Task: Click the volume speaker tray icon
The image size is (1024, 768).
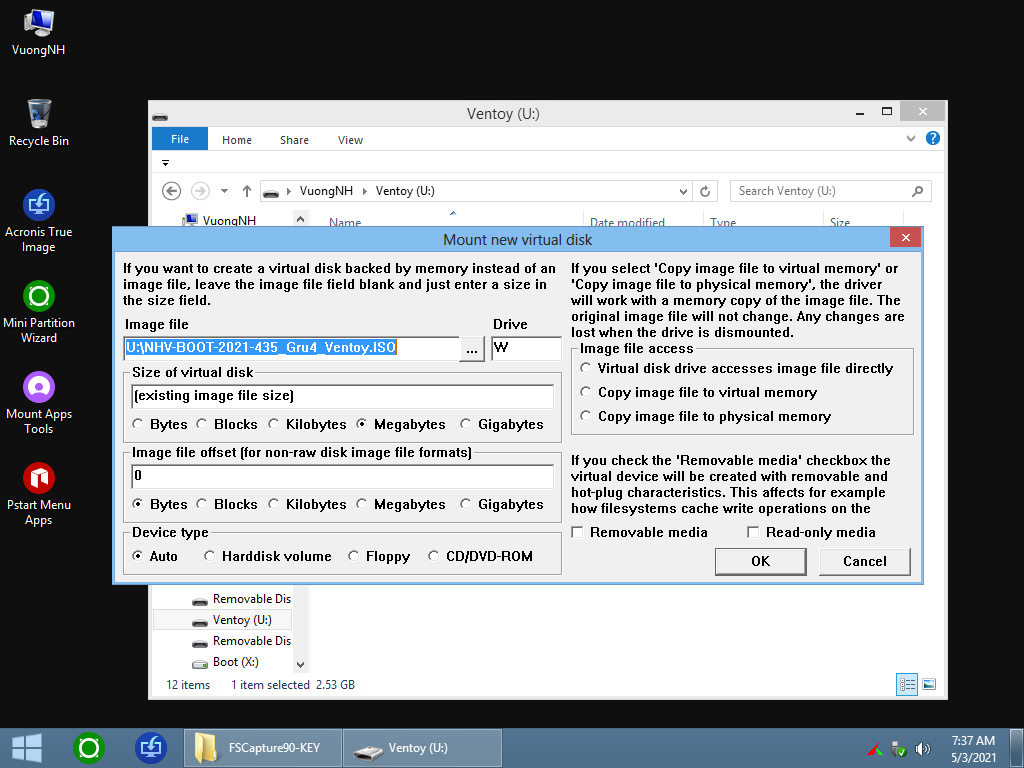Action: click(x=922, y=749)
